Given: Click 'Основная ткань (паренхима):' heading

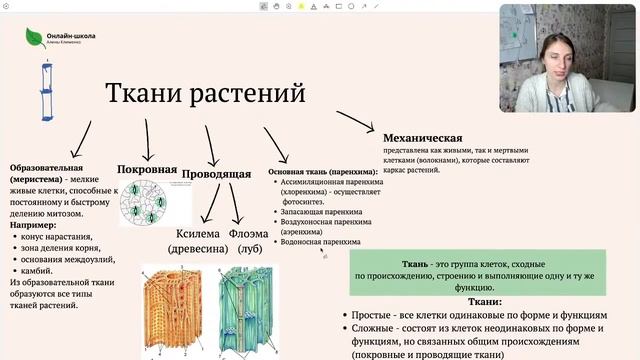Looking at the screenshot, I should [x=323, y=172].
